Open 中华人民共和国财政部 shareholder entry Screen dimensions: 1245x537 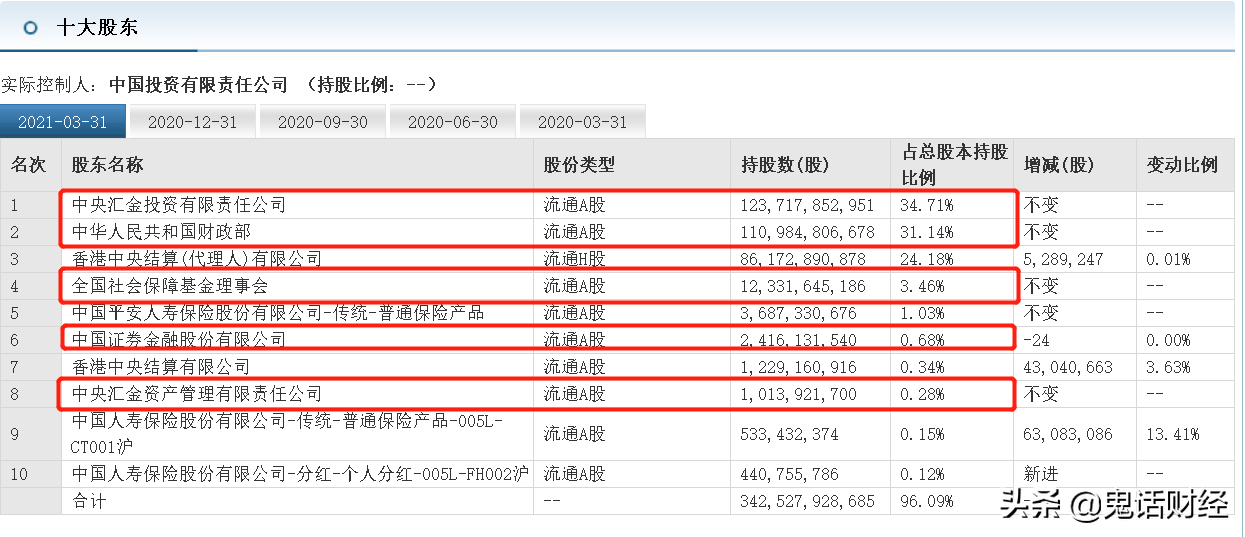coord(161,232)
